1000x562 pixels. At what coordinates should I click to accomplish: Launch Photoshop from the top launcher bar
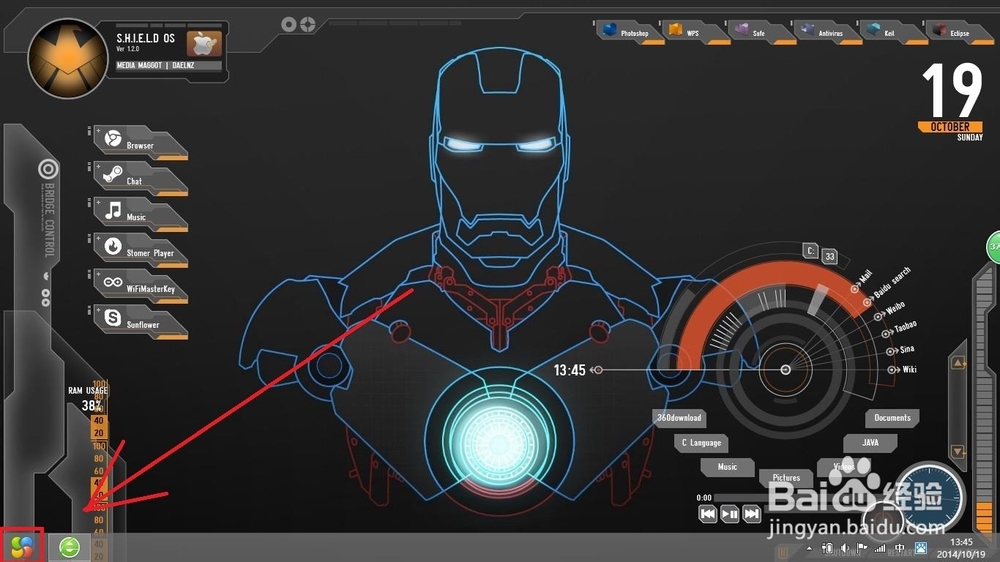pyautogui.click(x=629, y=32)
